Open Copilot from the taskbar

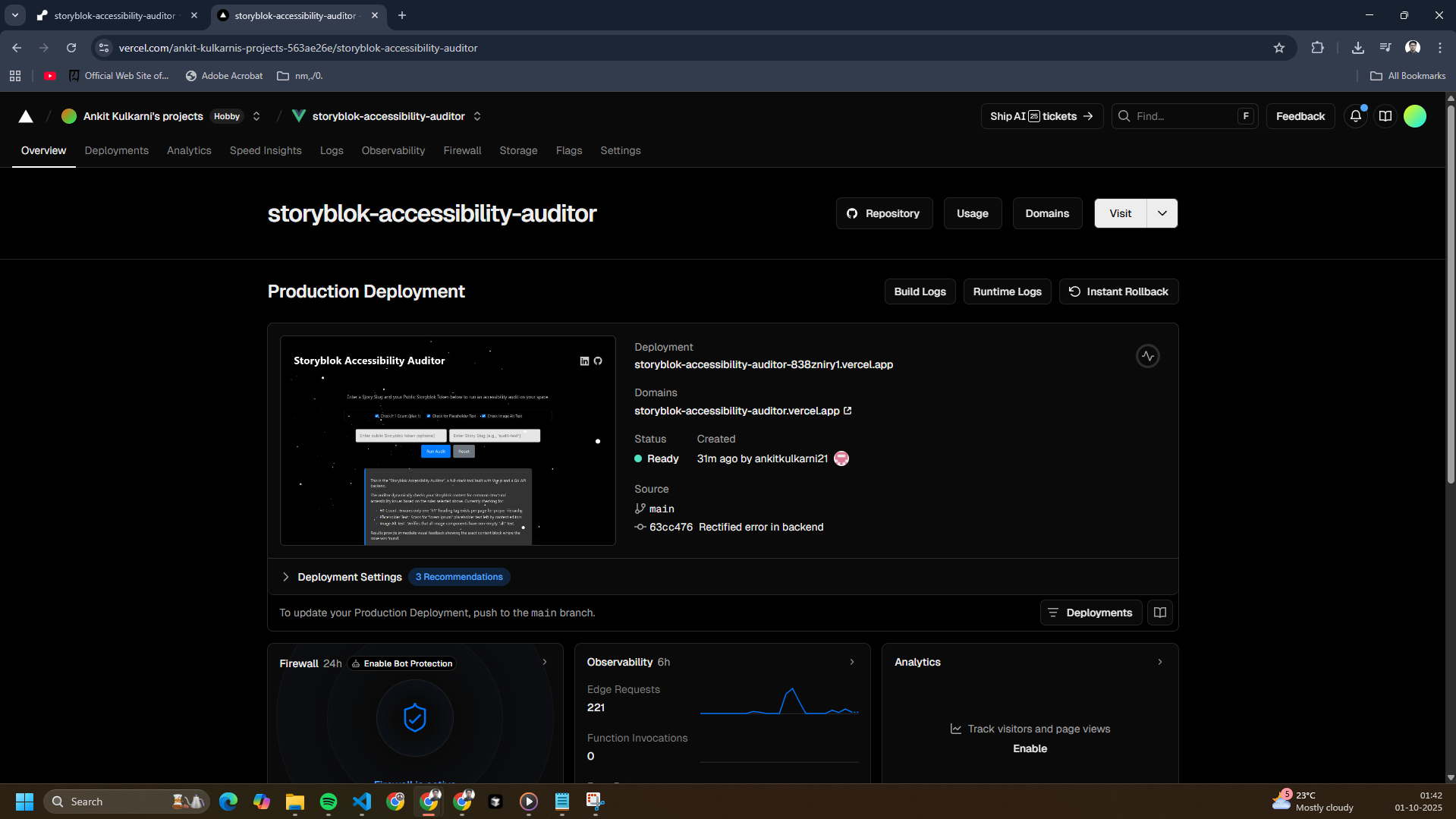[x=262, y=802]
